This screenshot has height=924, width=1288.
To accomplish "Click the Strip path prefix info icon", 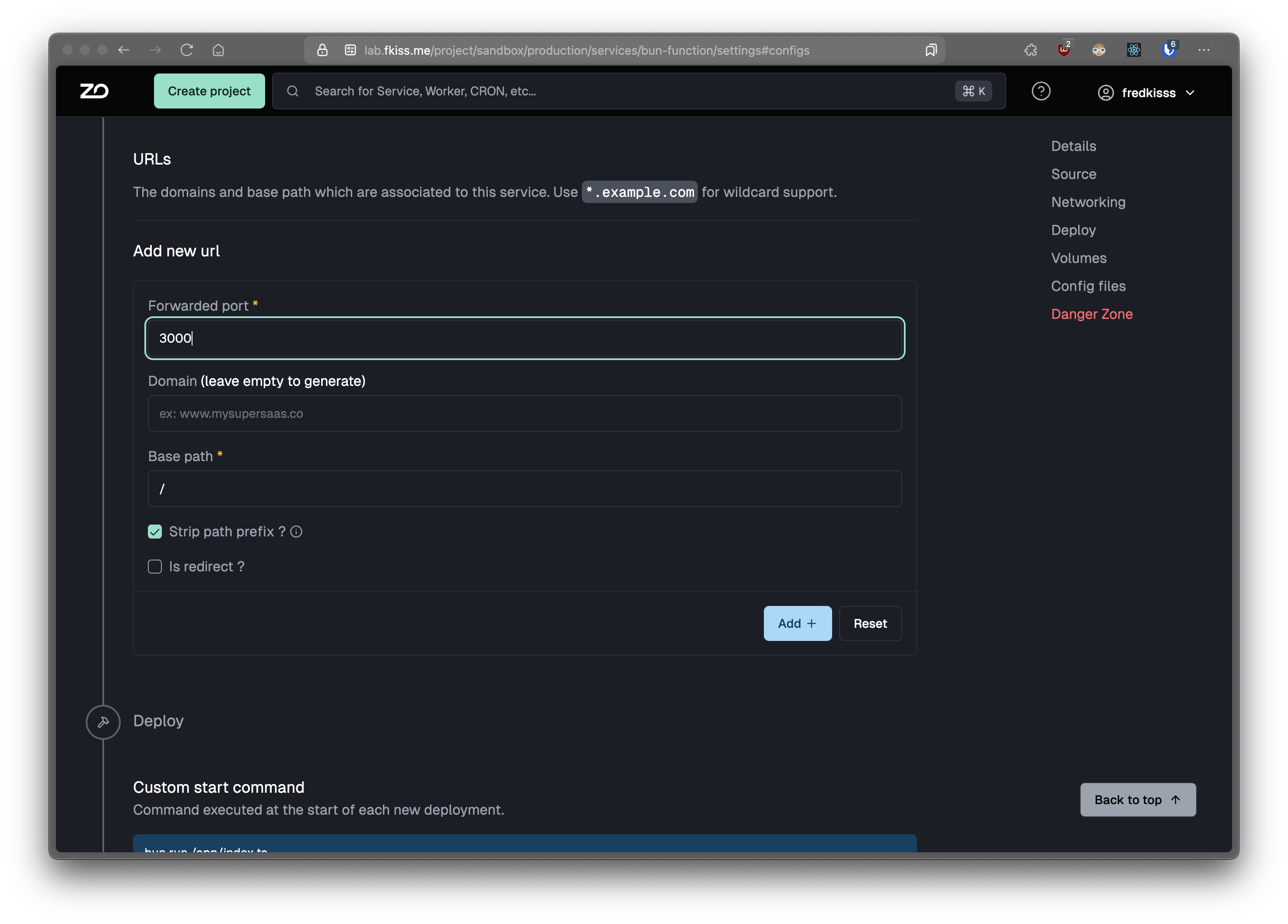I will pos(297,532).
